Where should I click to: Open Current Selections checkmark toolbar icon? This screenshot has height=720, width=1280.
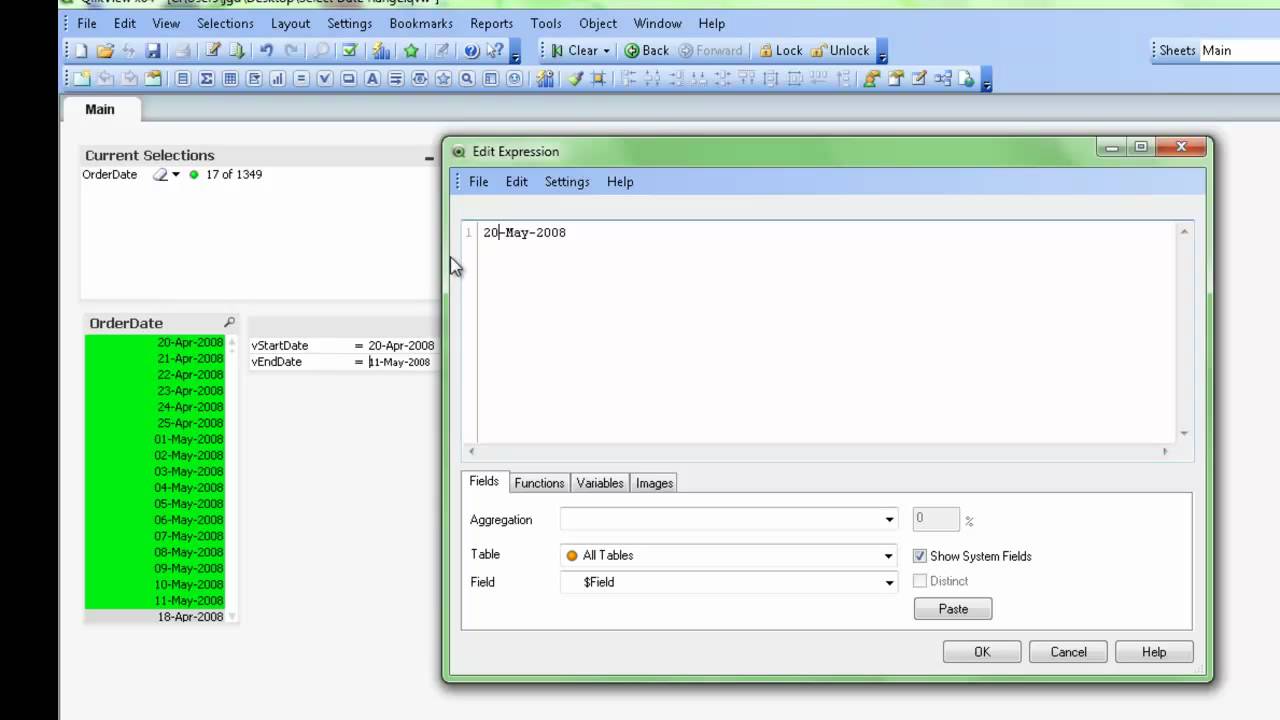click(x=349, y=50)
